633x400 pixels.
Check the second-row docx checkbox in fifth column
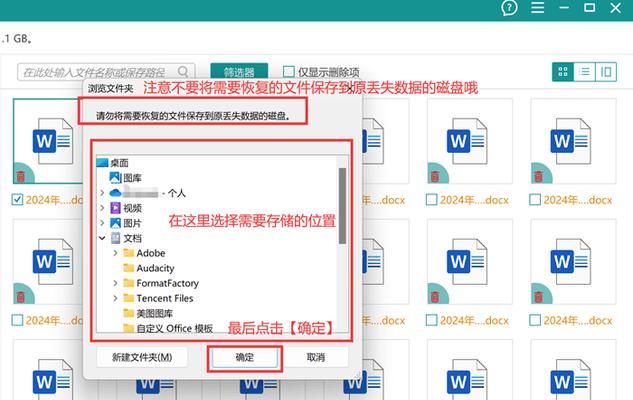pos(432,320)
